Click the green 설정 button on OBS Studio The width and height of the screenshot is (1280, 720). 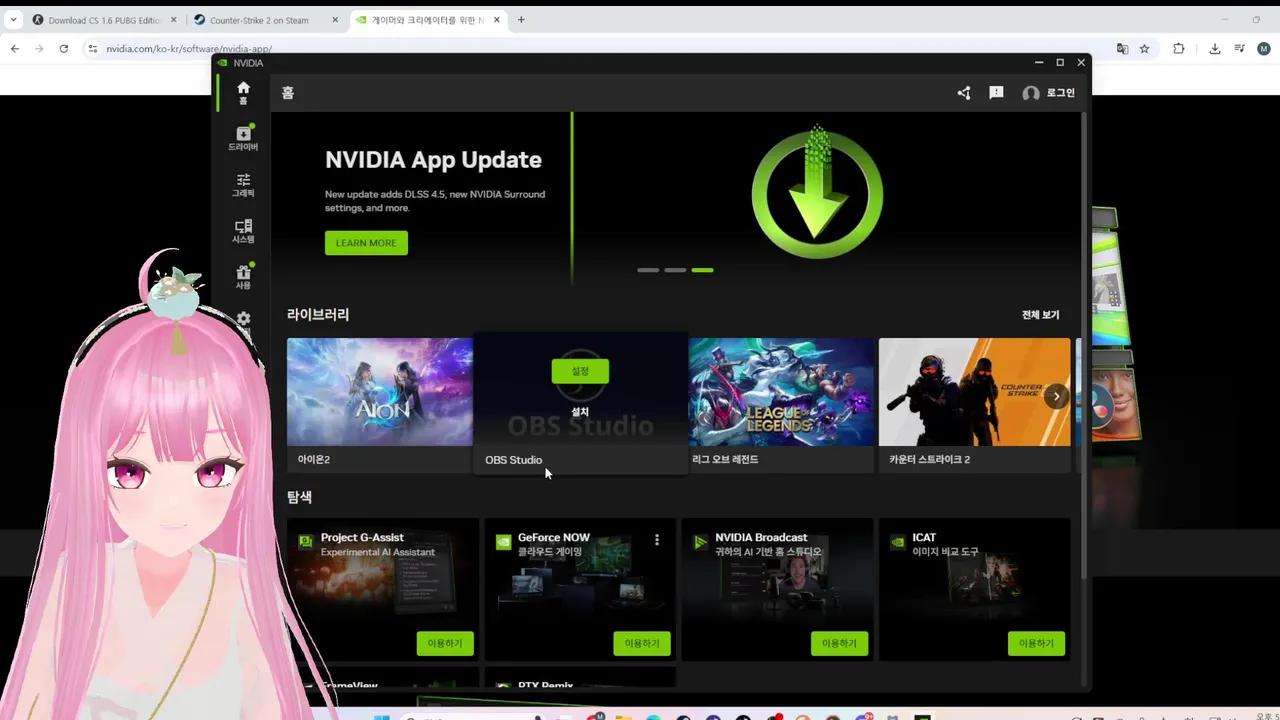coord(580,371)
